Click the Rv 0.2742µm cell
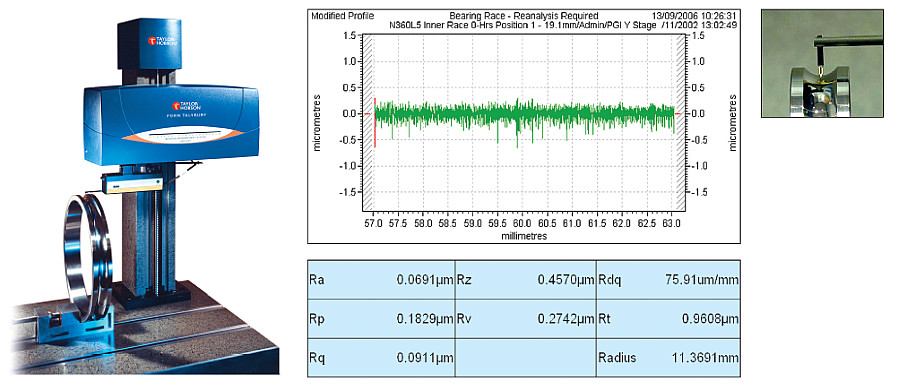Viewport: 898px width, 385px height. point(525,318)
